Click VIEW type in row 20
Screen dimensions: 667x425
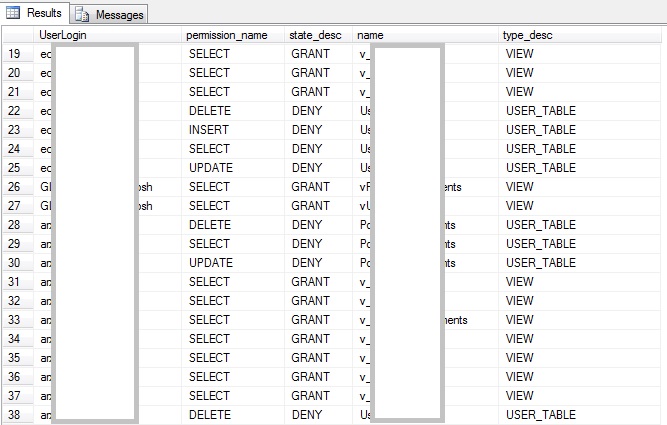(519, 73)
